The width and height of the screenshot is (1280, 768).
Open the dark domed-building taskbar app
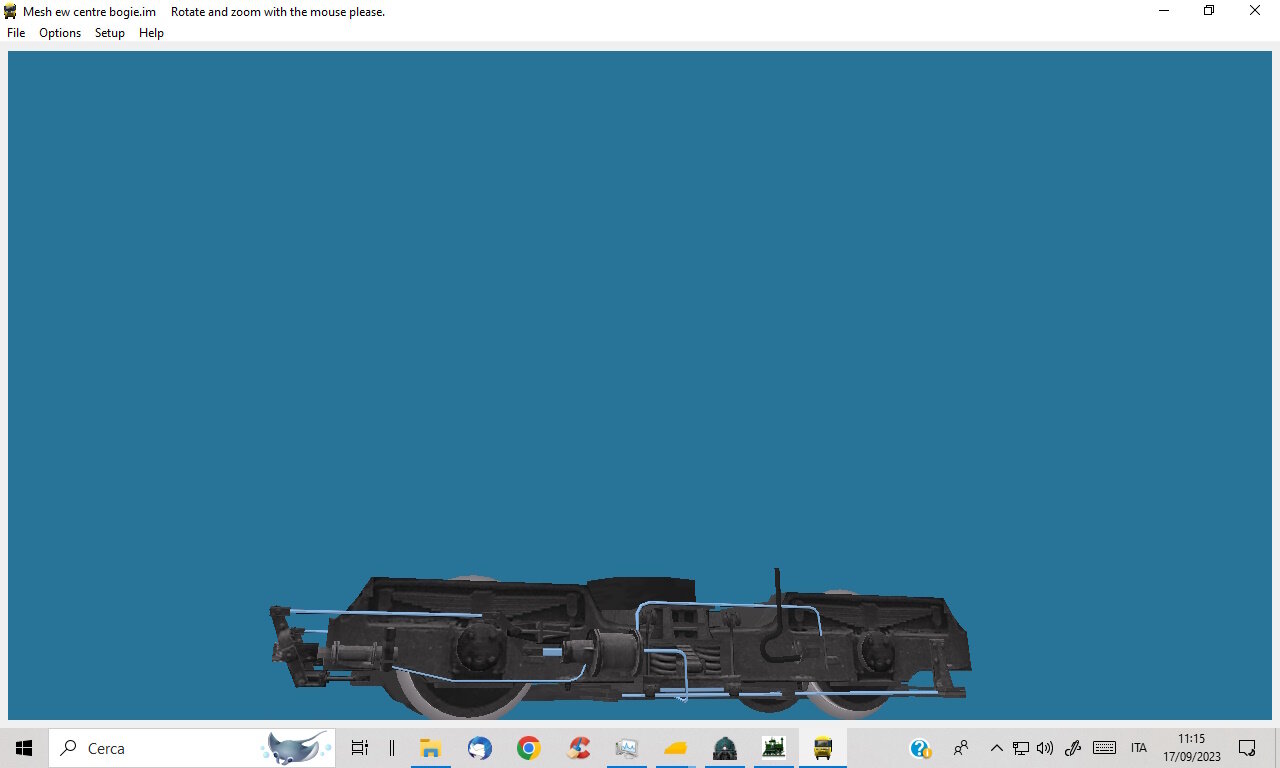pyautogui.click(x=725, y=748)
